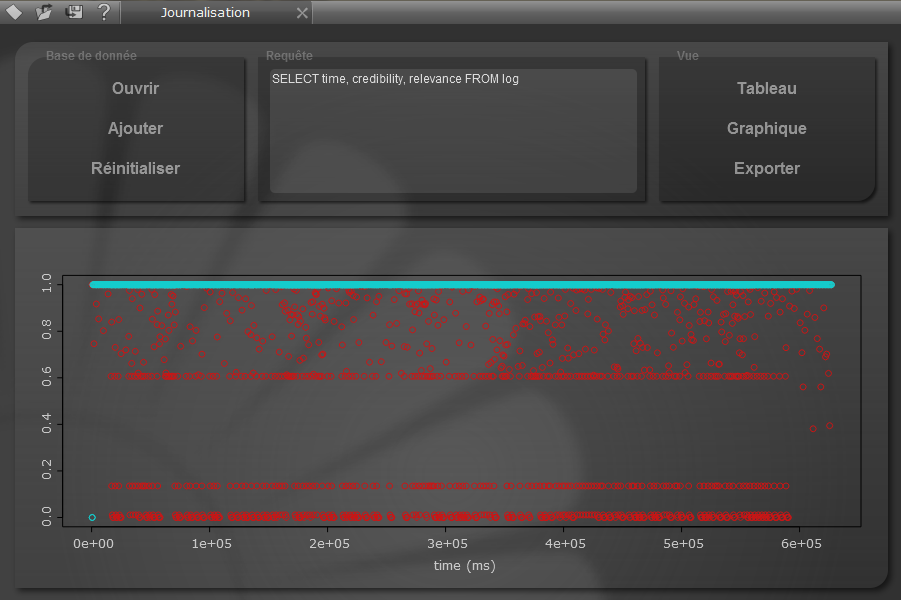Select the Graphique view button
This screenshot has height=600, width=901.
click(767, 128)
